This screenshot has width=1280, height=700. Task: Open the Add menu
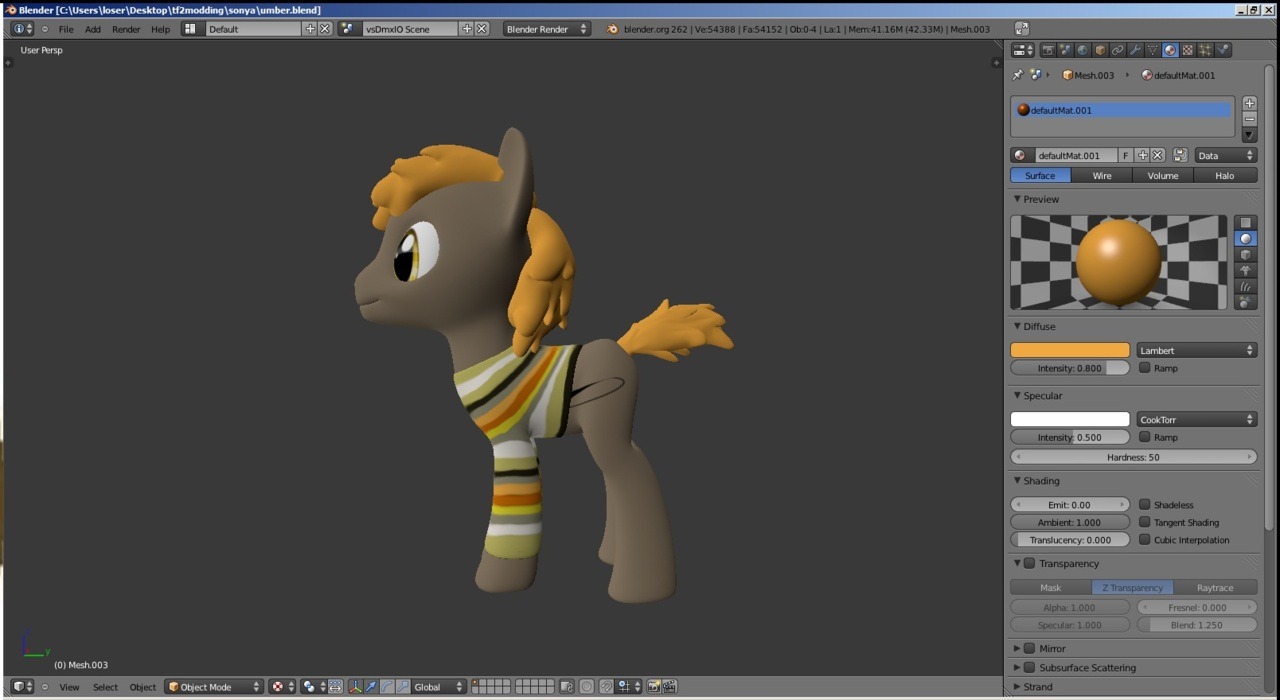coord(93,29)
